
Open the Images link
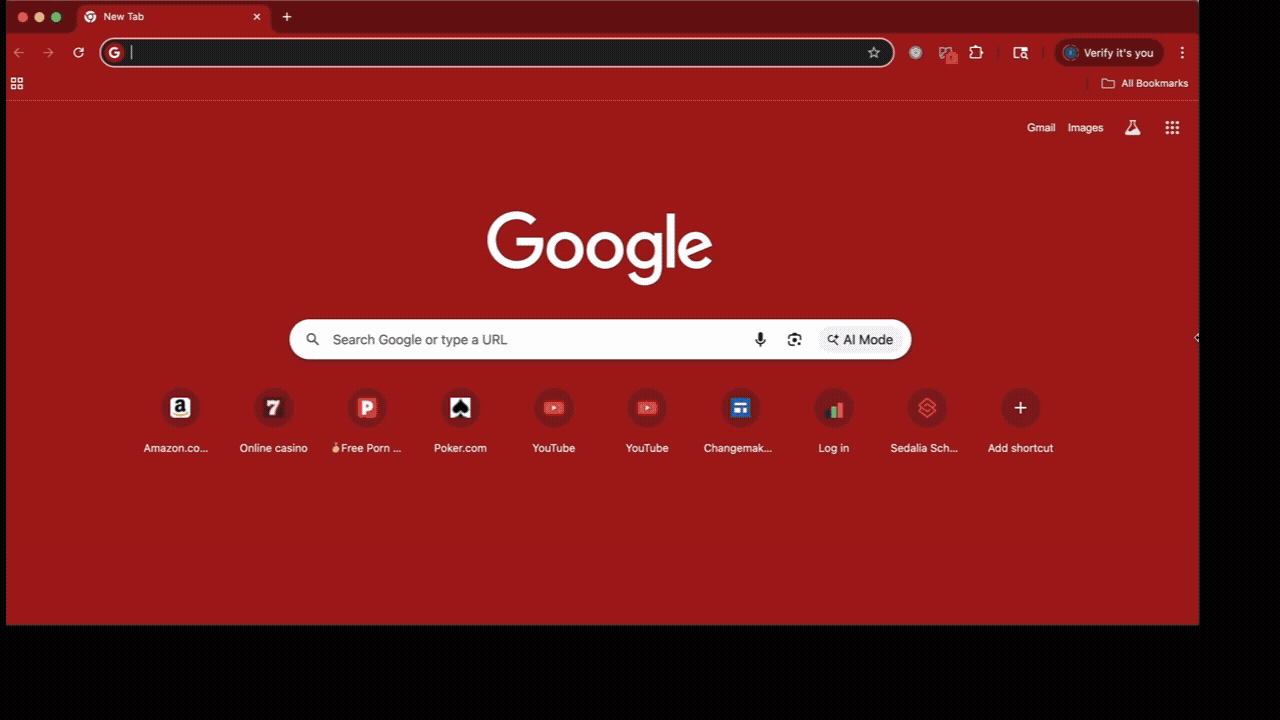tap(1085, 127)
